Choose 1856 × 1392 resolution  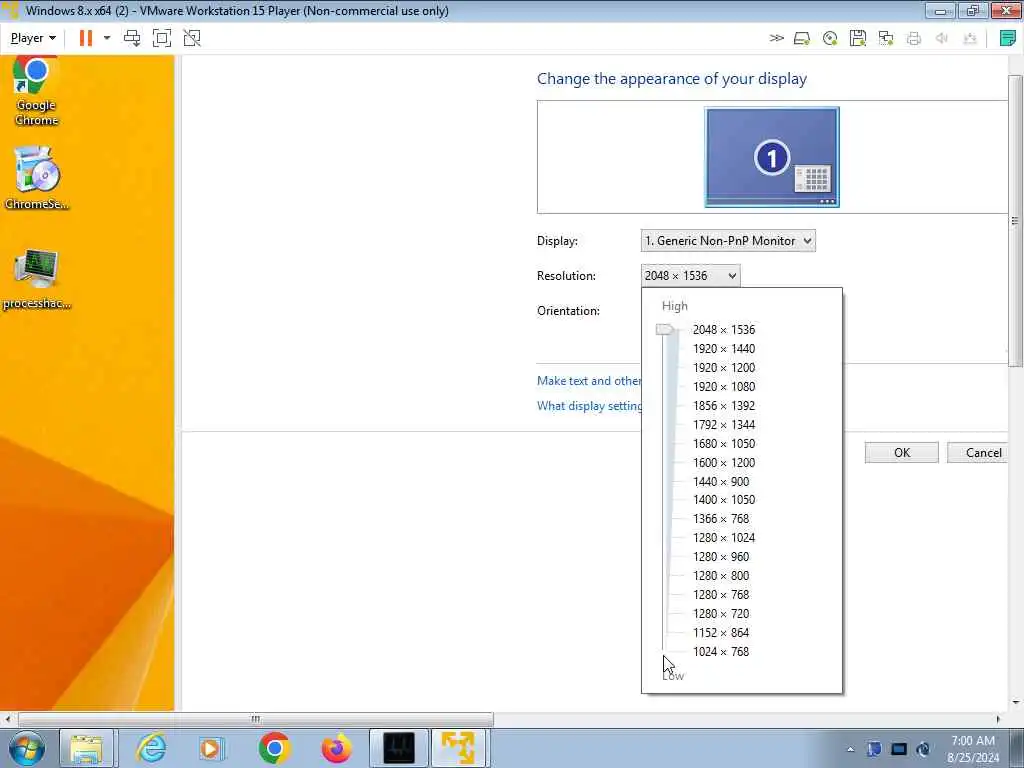click(x=724, y=406)
